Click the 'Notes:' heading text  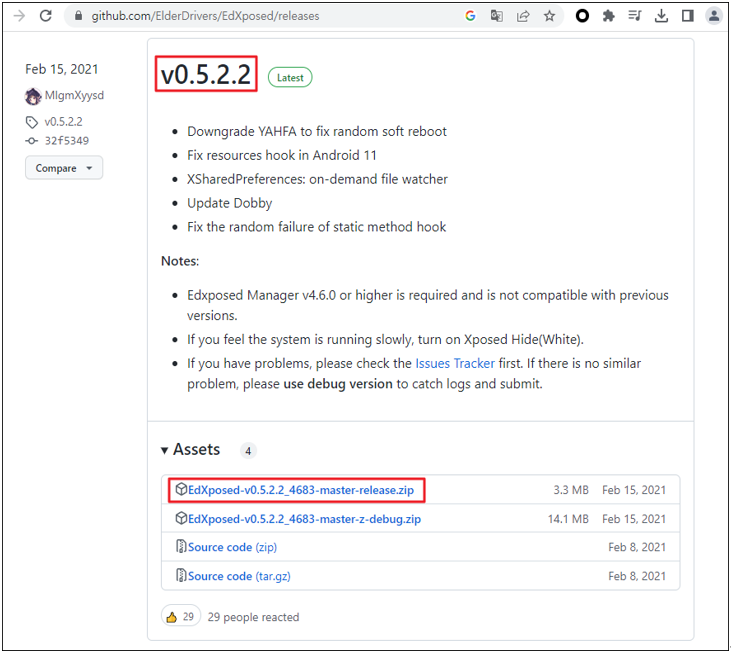180,261
